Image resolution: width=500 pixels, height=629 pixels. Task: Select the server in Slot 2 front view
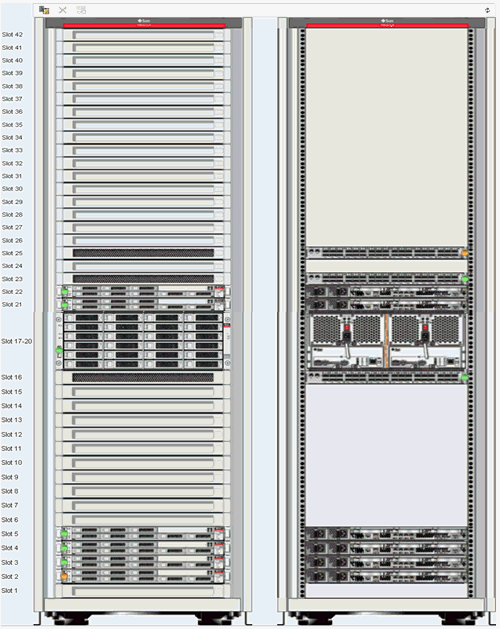(x=143, y=576)
